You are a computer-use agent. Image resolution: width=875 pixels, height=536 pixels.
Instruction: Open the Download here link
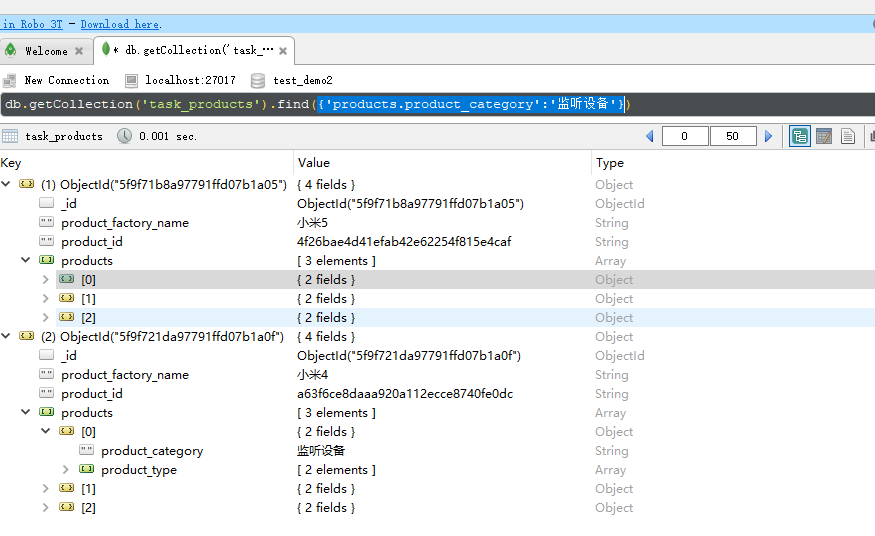click(x=121, y=25)
